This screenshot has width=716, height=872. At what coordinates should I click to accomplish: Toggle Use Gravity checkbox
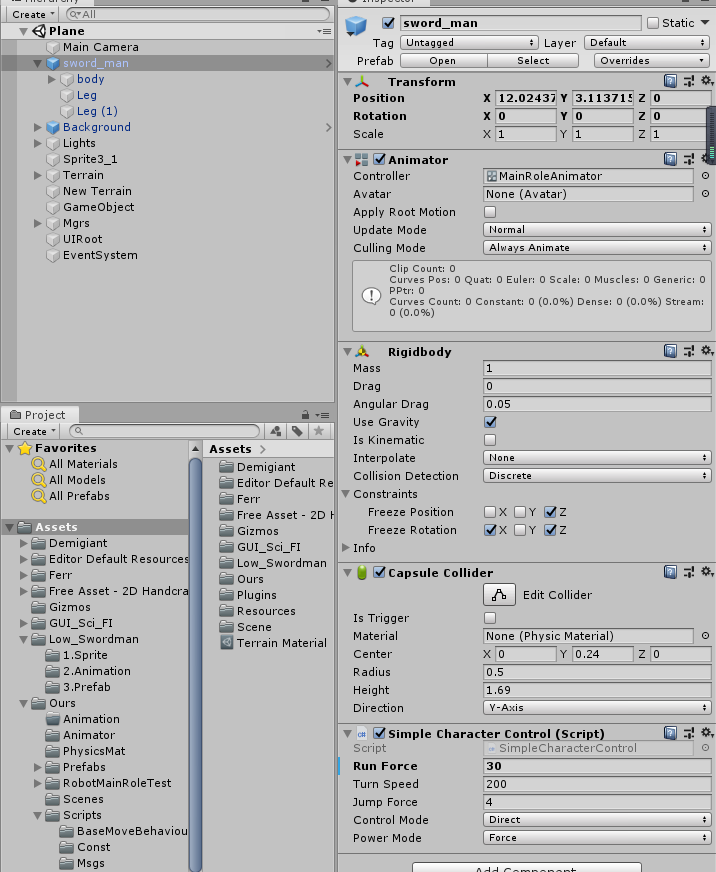(490, 422)
